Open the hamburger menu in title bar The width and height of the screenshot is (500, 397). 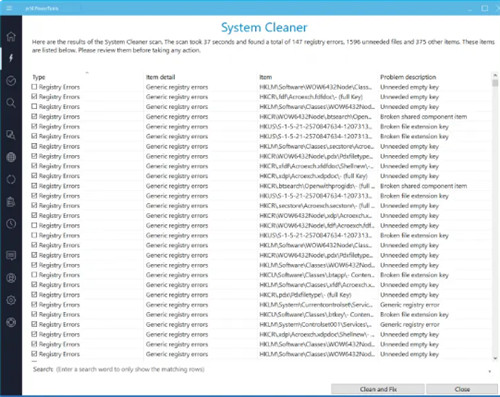[x=9, y=8]
